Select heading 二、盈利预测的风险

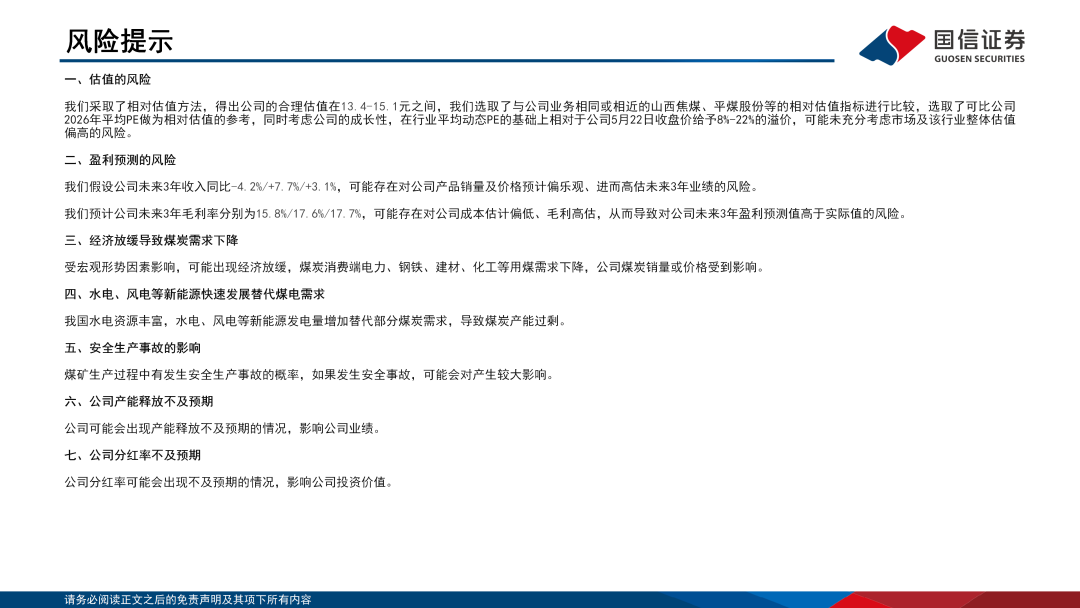point(121,160)
